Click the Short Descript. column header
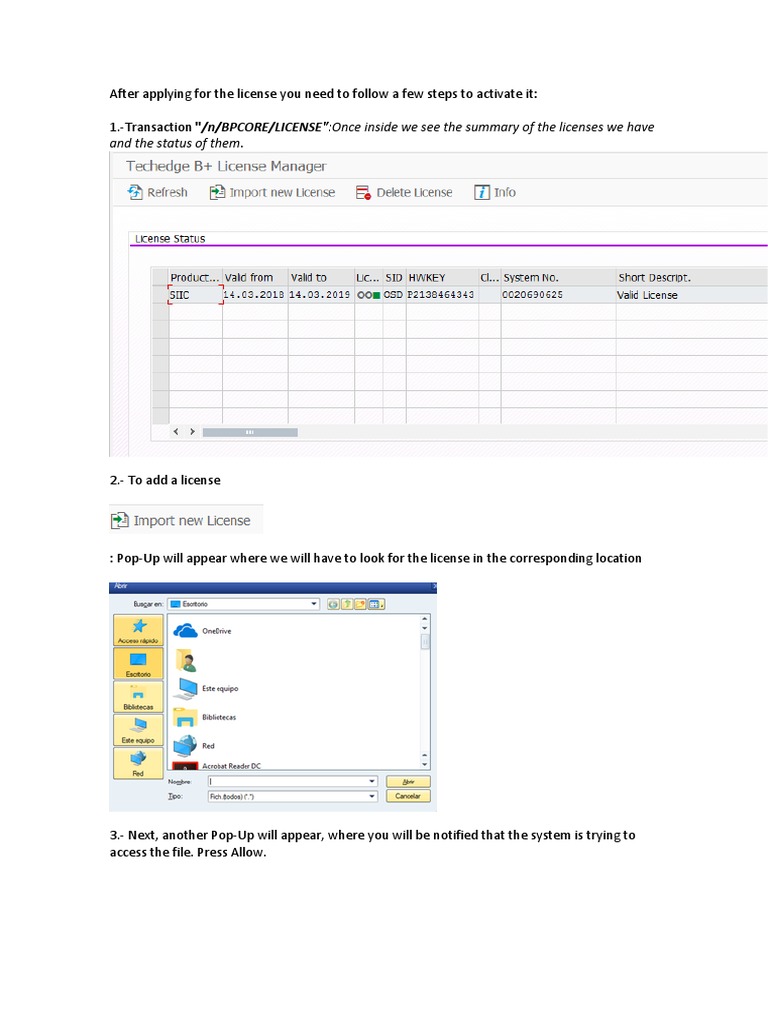Image resolution: width=768 pixels, height=1024 pixels. pos(692,277)
